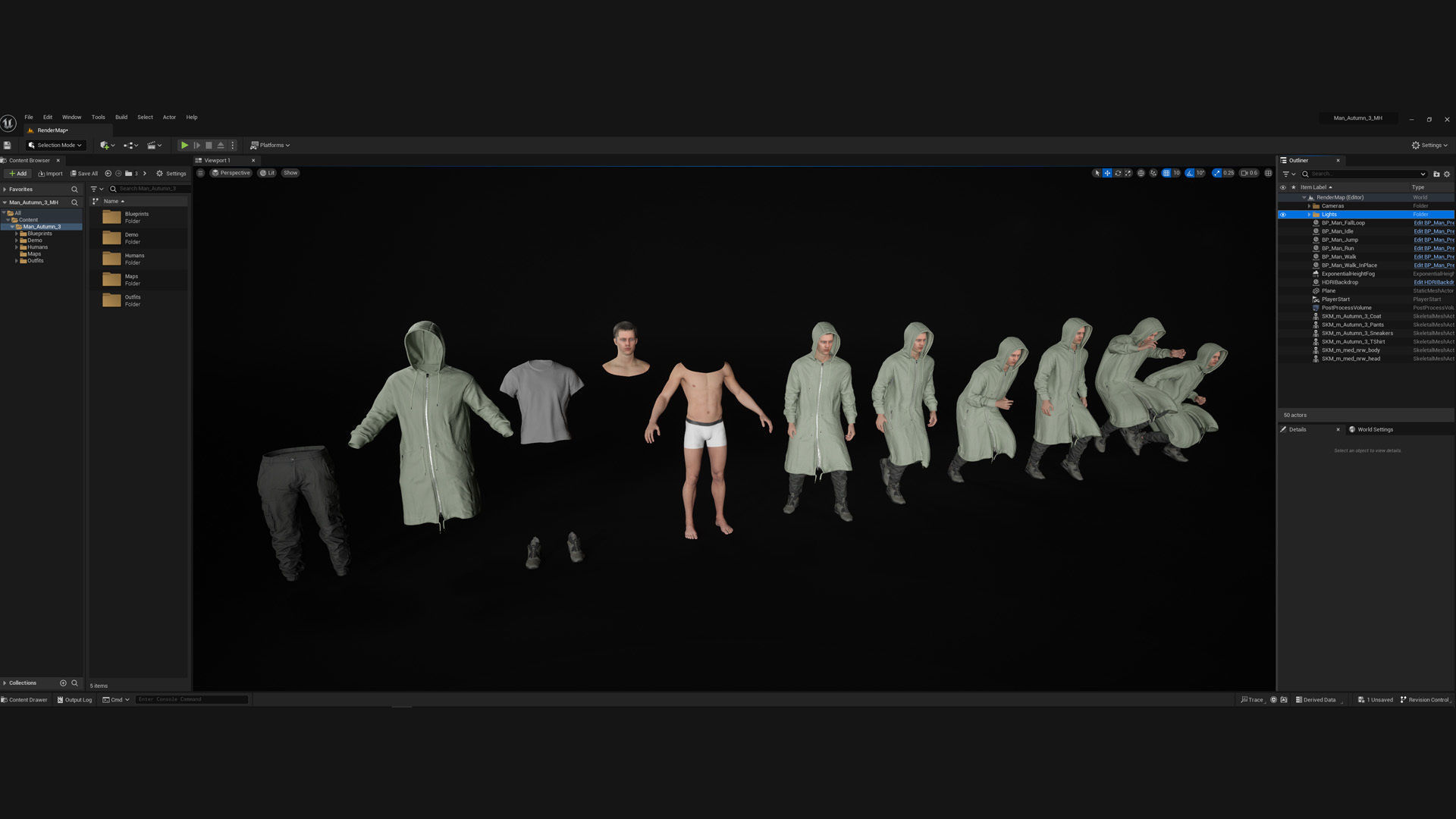Open Outliner settings gear
This screenshot has width=1456, height=819.
point(1447,174)
